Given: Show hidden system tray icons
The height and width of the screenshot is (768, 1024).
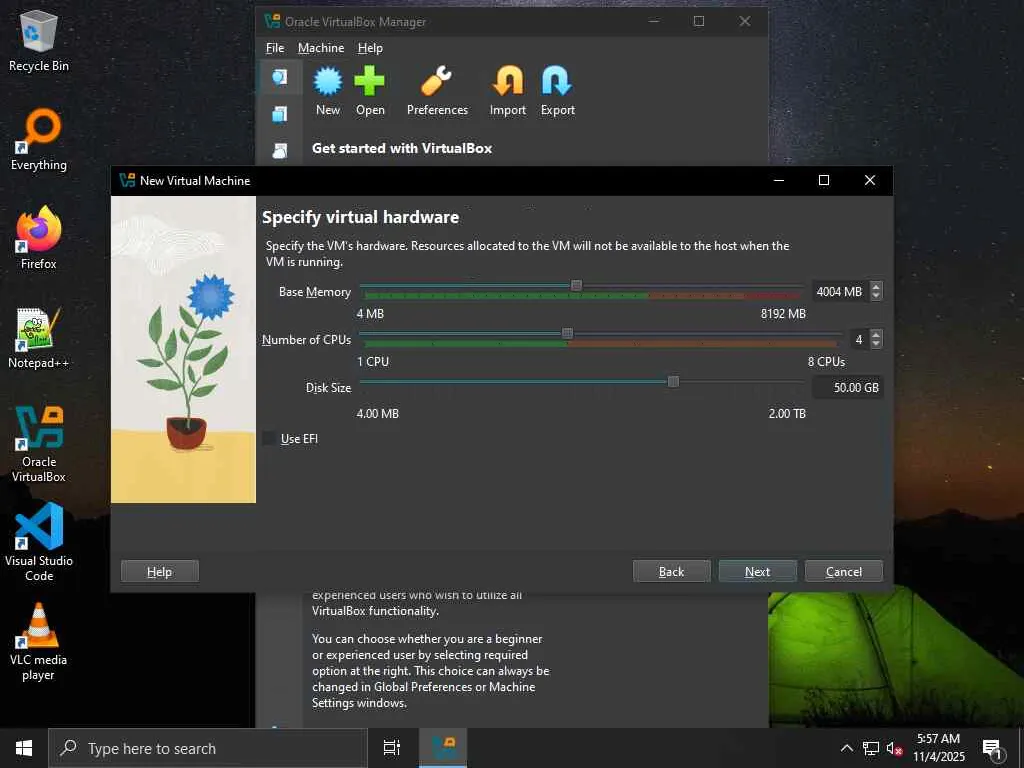Looking at the screenshot, I should [x=846, y=748].
